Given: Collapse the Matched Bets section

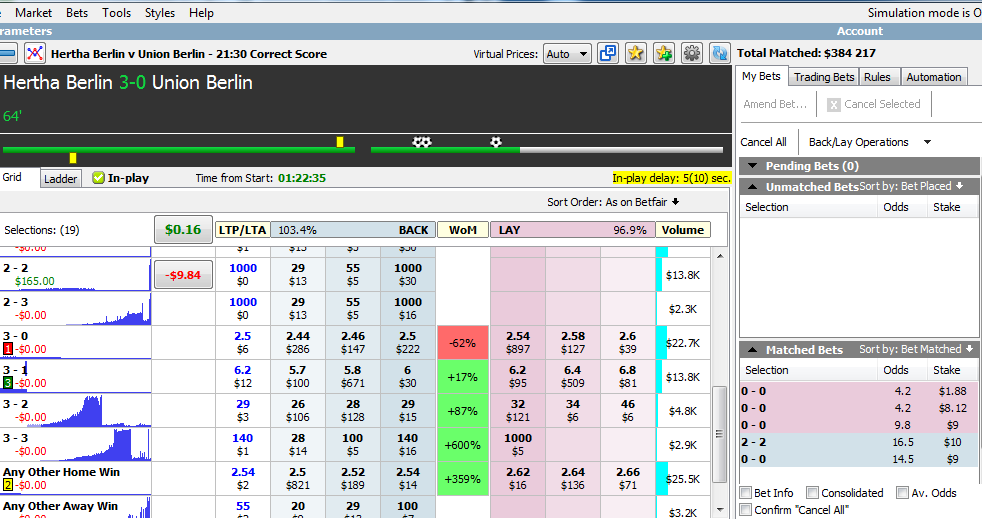Looking at the screenshot, I should coord(752,349).
